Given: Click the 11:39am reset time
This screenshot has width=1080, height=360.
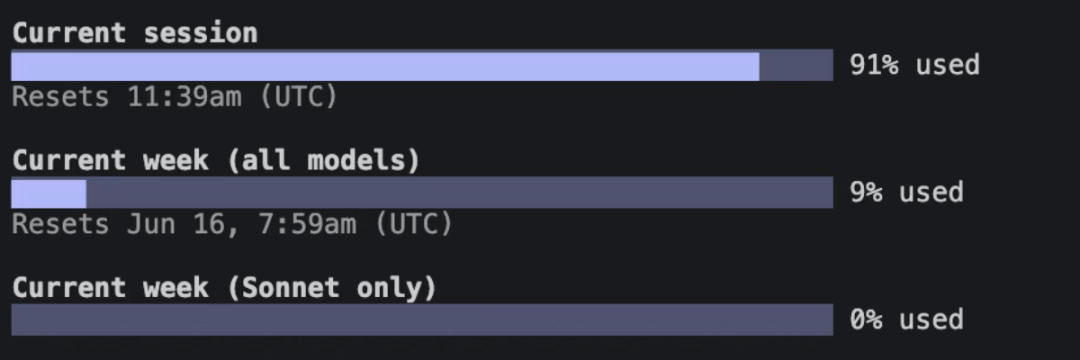Looking at the screenshot, I should [185, 97].
